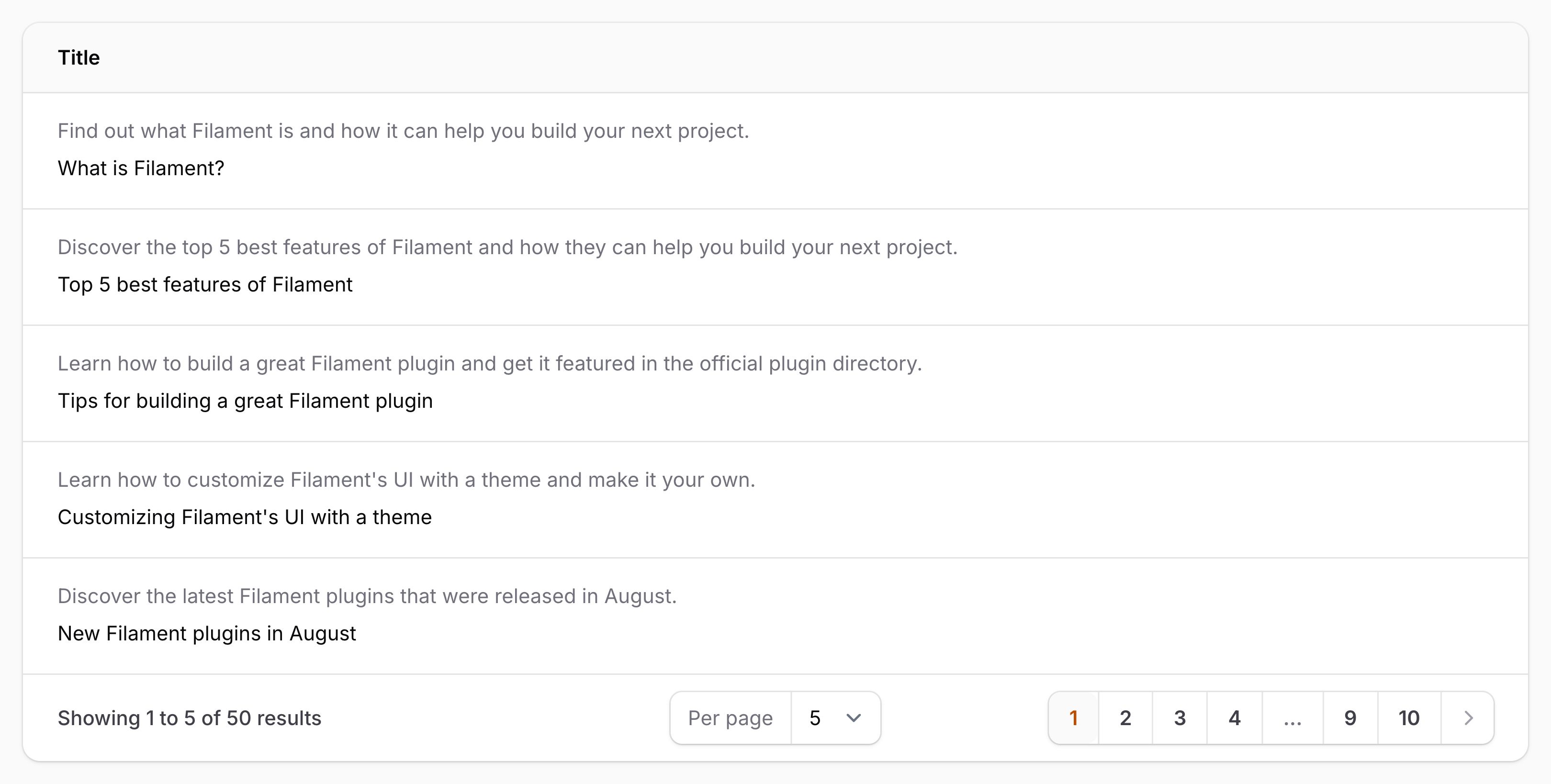
Task: Click the 'Per page' label
Action: point(731,718)
